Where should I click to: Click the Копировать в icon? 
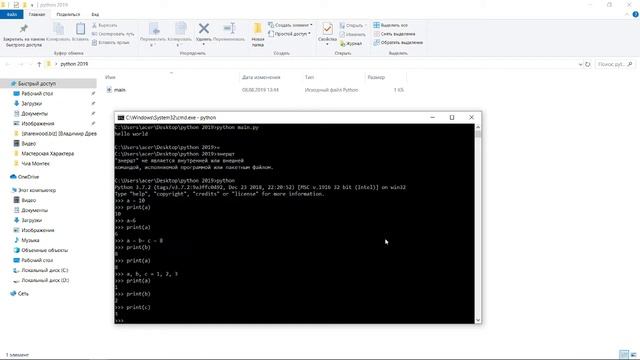[180, 29]
